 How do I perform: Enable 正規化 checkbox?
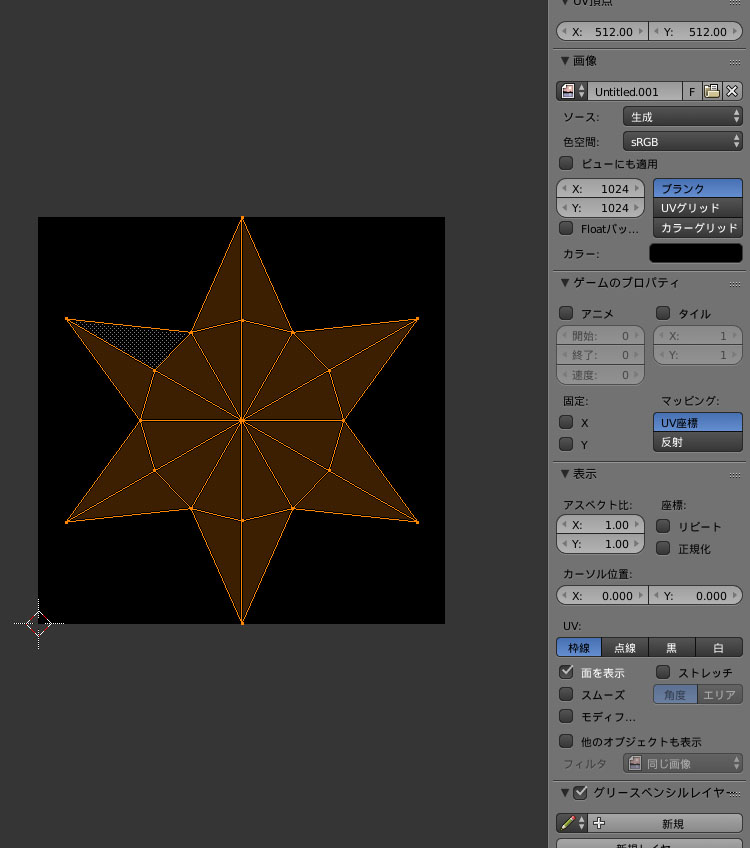663,548
